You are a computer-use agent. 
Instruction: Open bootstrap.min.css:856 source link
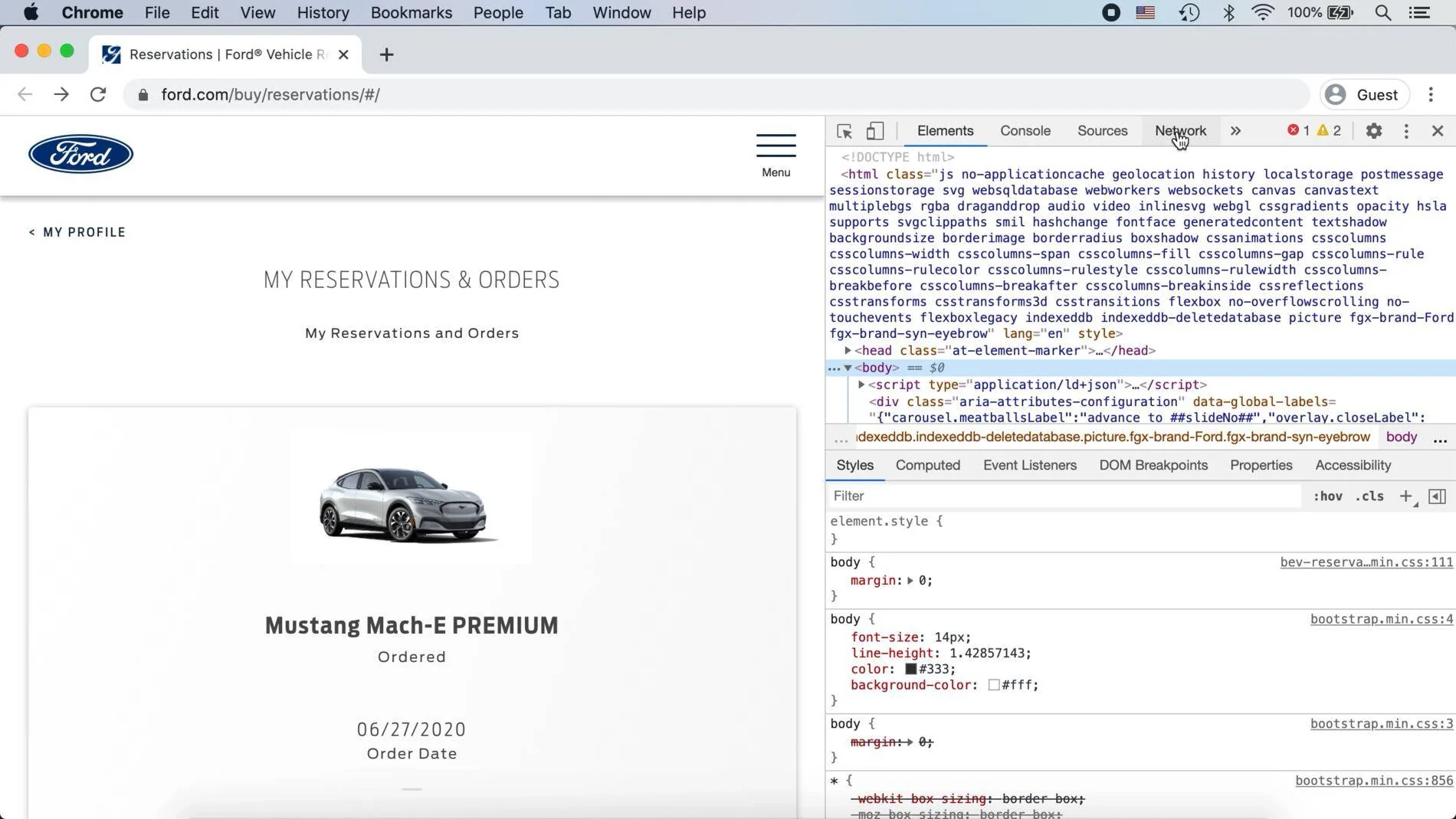pyautogui.click(x=1374, y=781)
